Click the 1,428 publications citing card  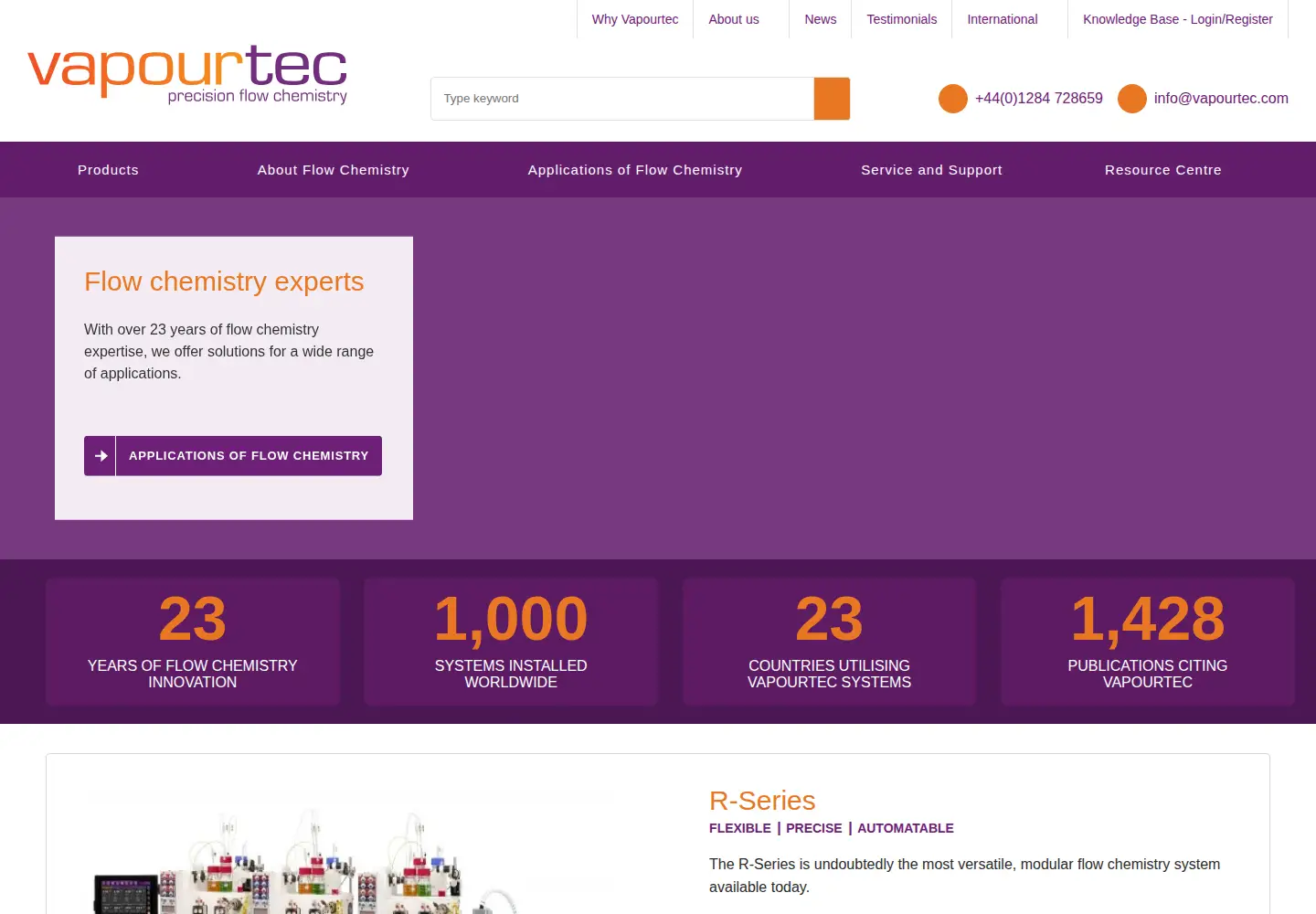click(1148, 642)
